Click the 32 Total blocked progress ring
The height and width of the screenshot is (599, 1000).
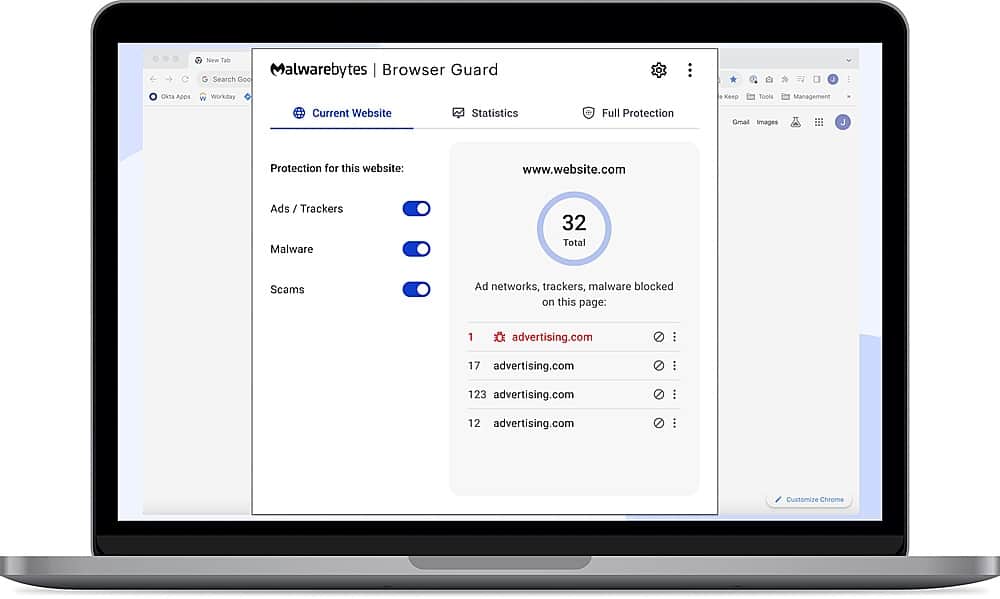[x=573, y=228]
